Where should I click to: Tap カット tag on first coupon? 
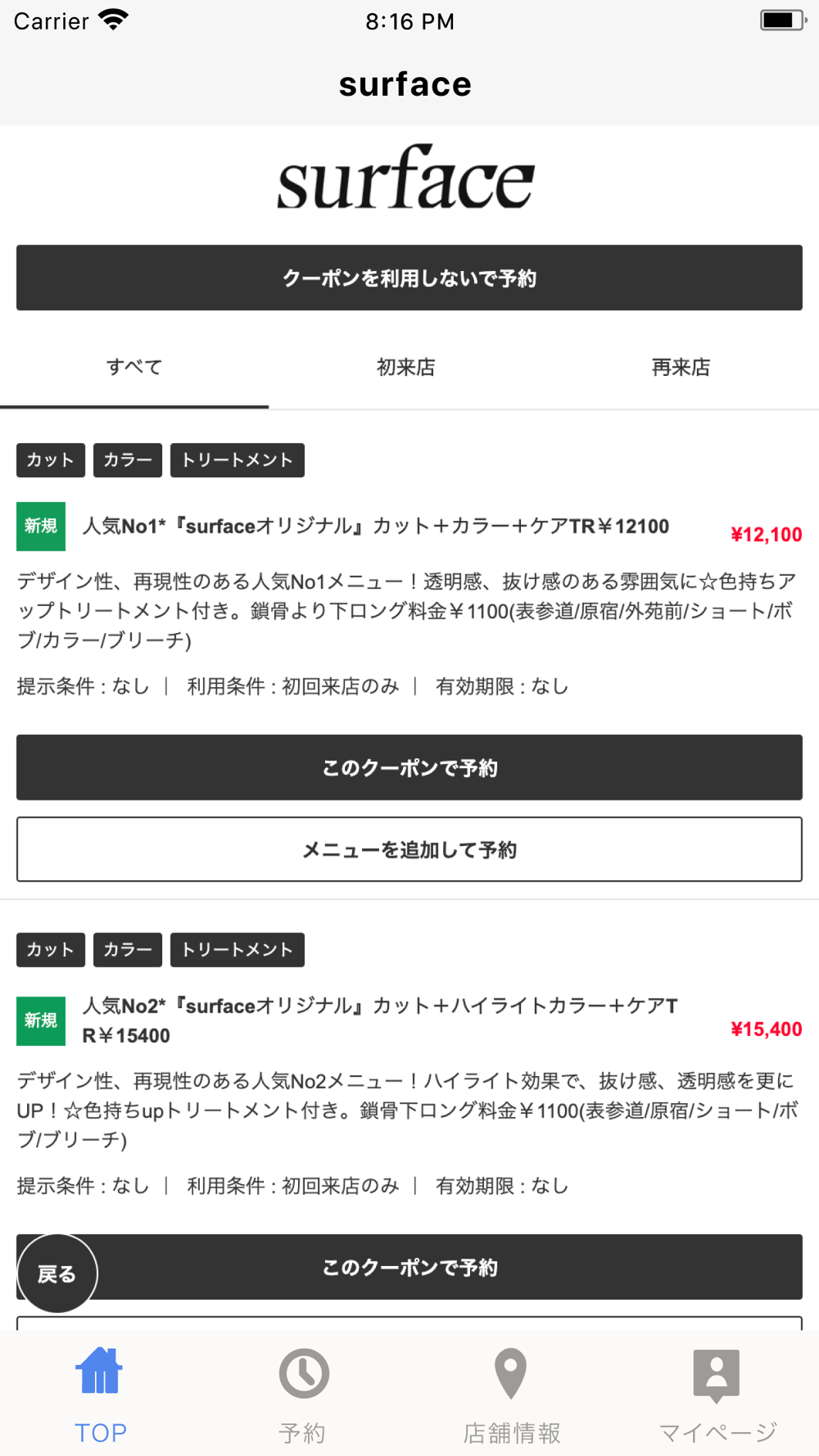click(x=51, y=460)
